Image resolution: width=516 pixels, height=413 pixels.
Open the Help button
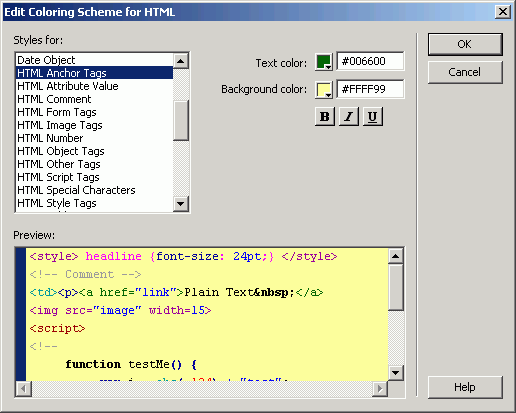coord(465,387)
